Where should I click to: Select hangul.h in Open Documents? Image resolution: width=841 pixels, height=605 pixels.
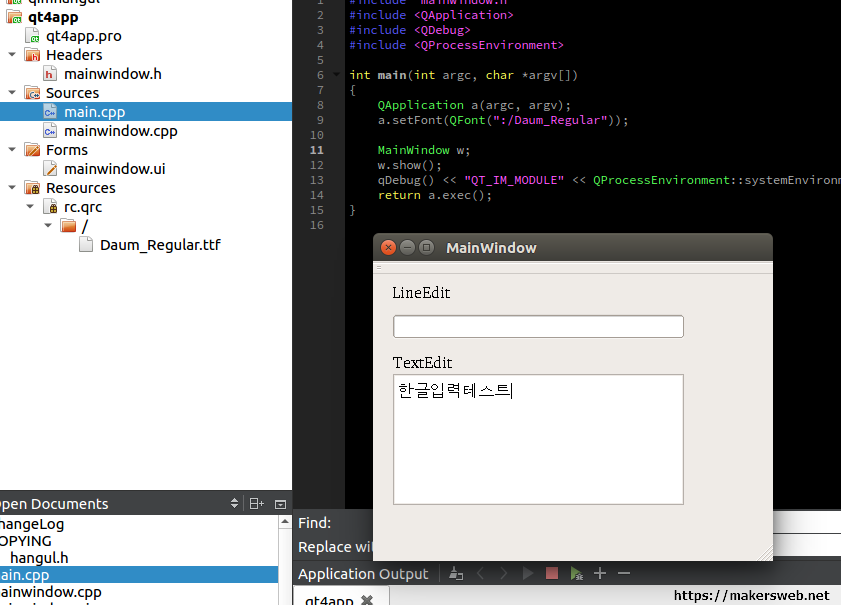click(39, 558)
